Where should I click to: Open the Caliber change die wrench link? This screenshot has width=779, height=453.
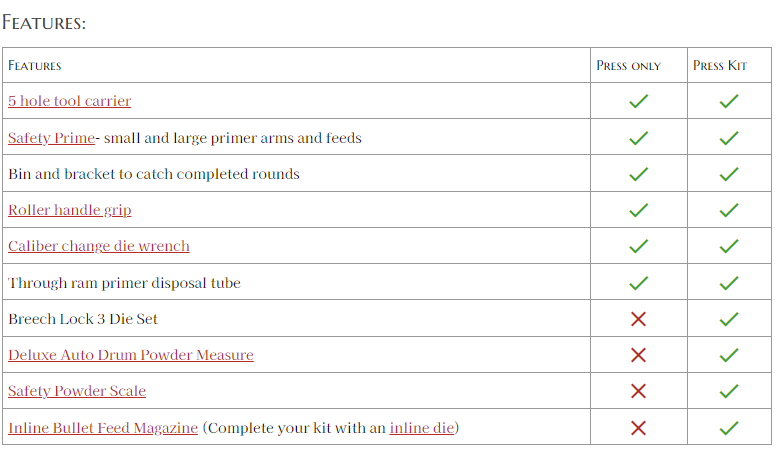(98, 246)
